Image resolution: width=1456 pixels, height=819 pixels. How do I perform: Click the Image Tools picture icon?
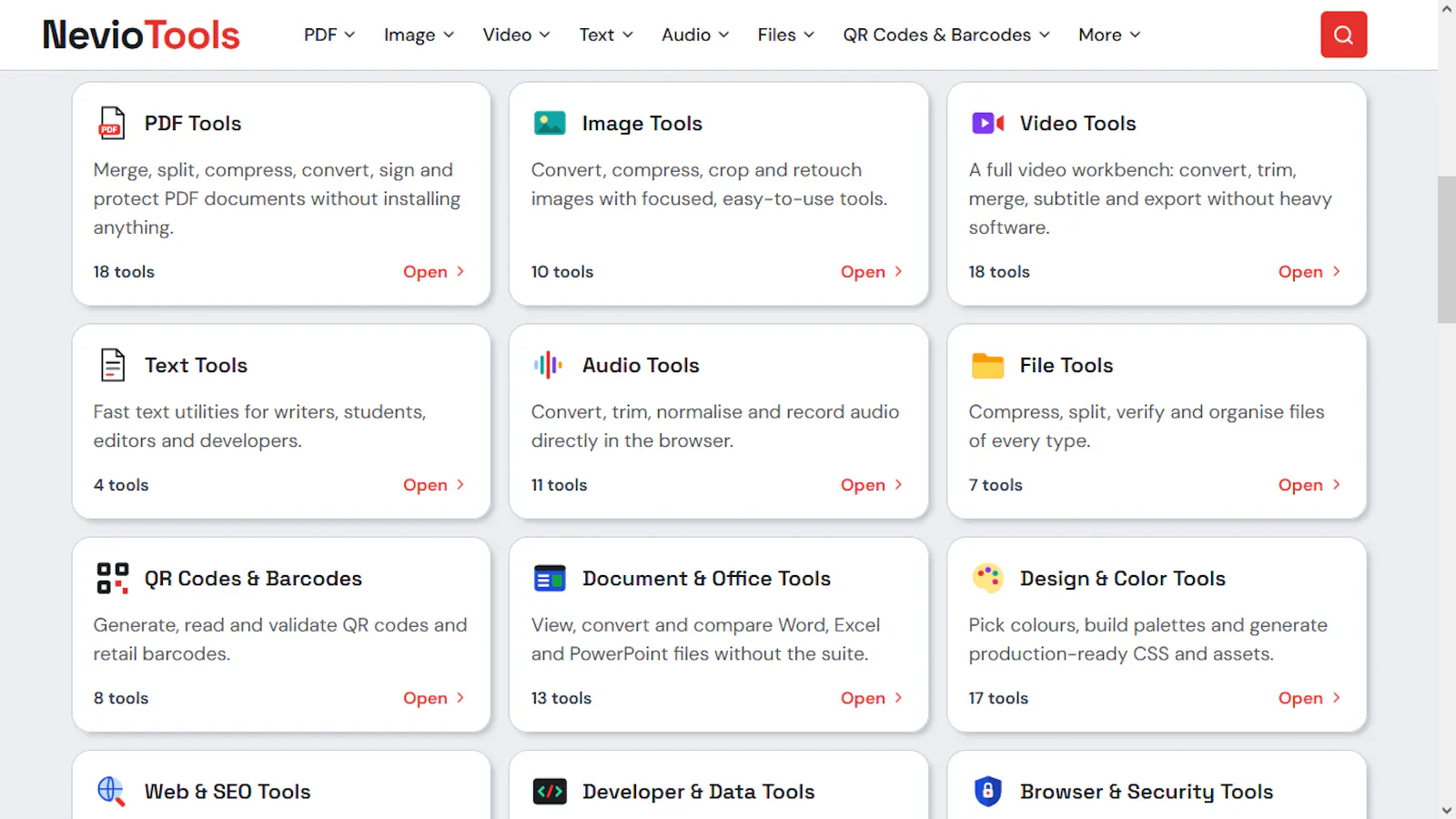550,123
